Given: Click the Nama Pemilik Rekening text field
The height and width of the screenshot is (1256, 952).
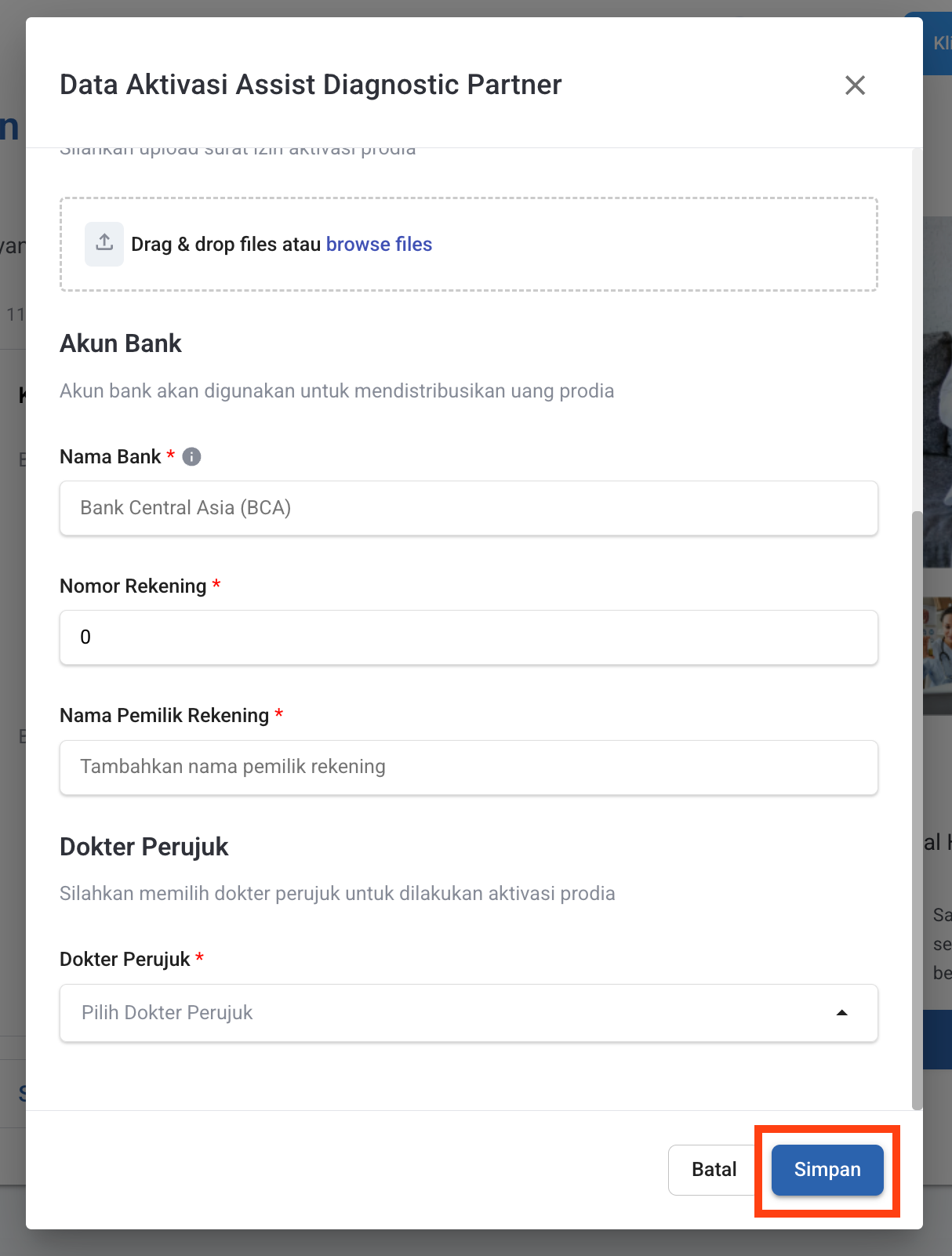Looking at the screenshot, I should pyautogui.click(x=468, y=768).
